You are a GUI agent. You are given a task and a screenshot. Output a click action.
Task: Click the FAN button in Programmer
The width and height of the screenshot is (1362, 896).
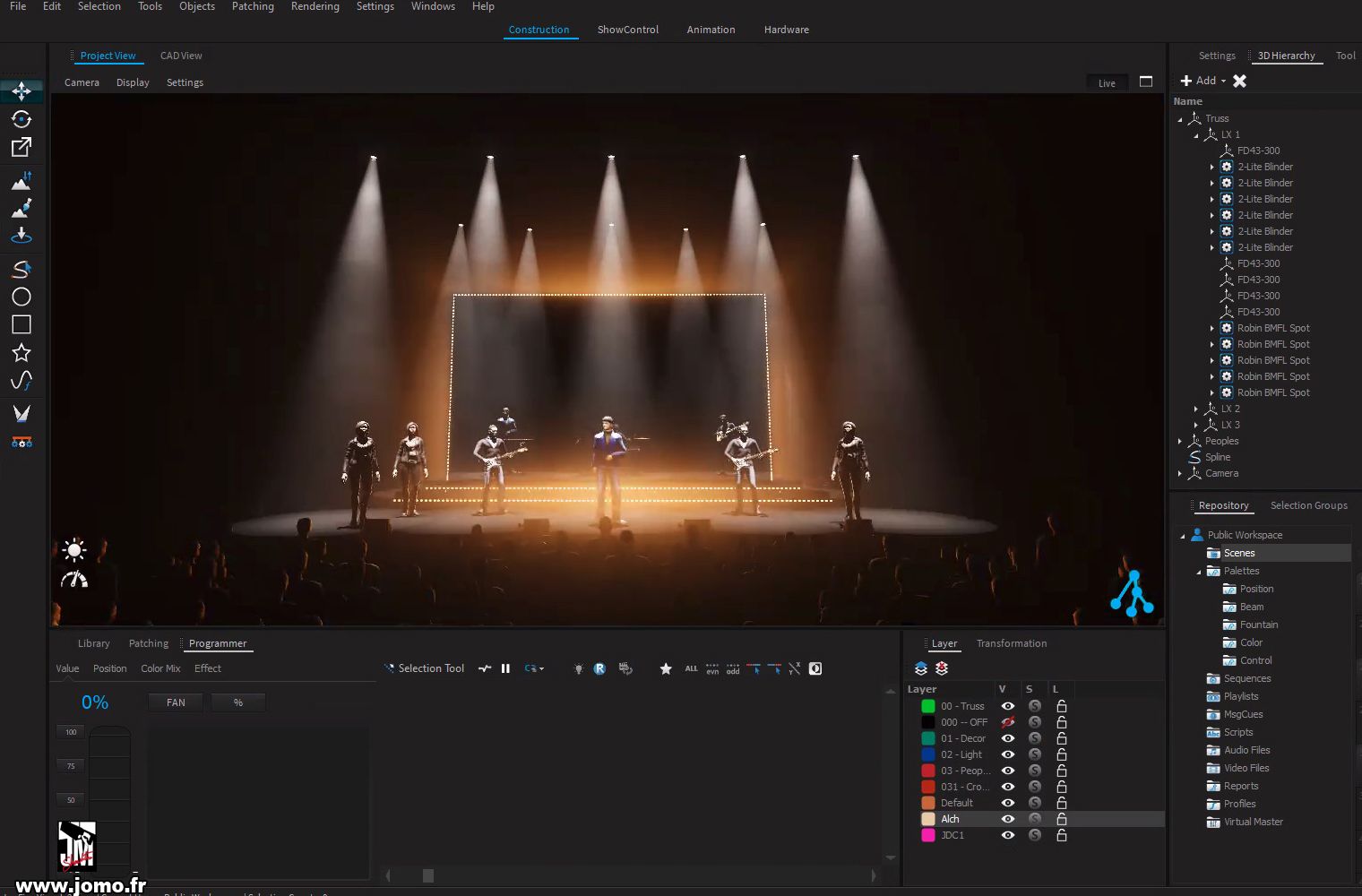[x=176, y=702]
